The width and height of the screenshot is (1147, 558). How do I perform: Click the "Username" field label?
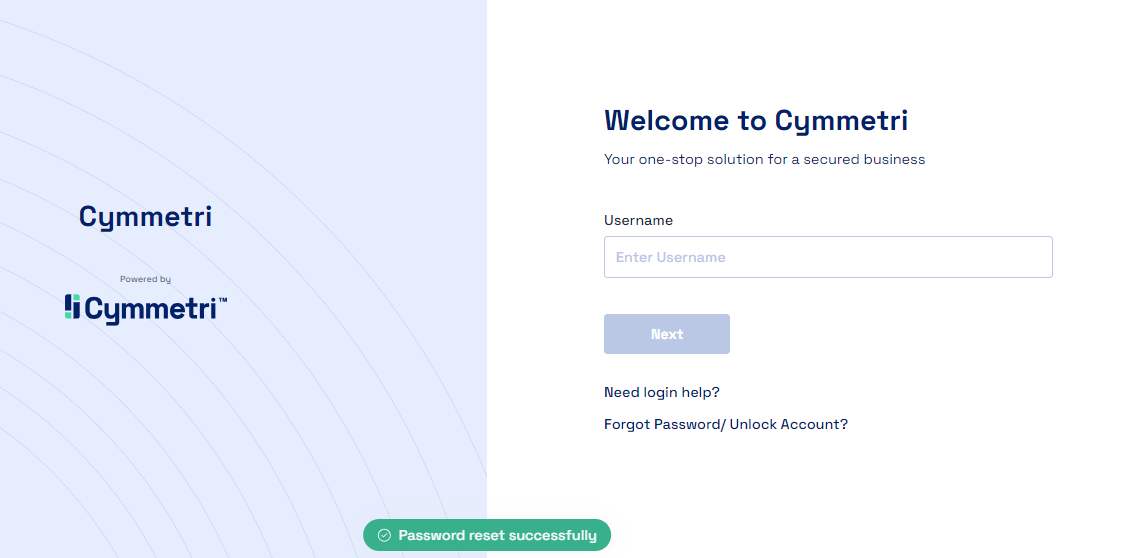[x=638, y=220]
